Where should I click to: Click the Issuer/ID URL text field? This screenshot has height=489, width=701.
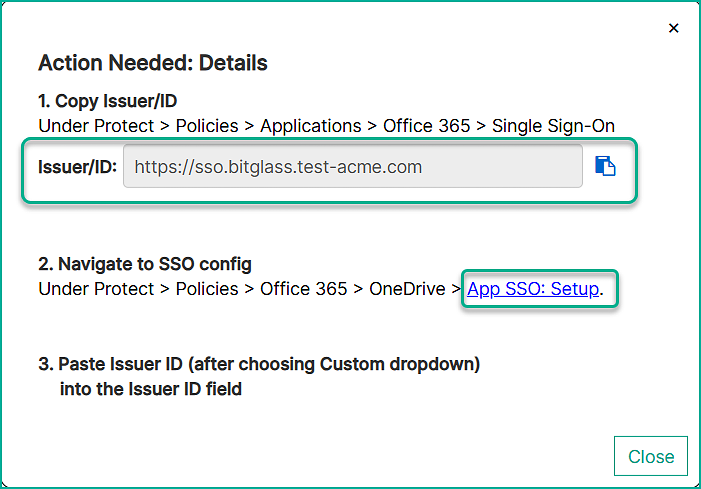coord(352,167)
